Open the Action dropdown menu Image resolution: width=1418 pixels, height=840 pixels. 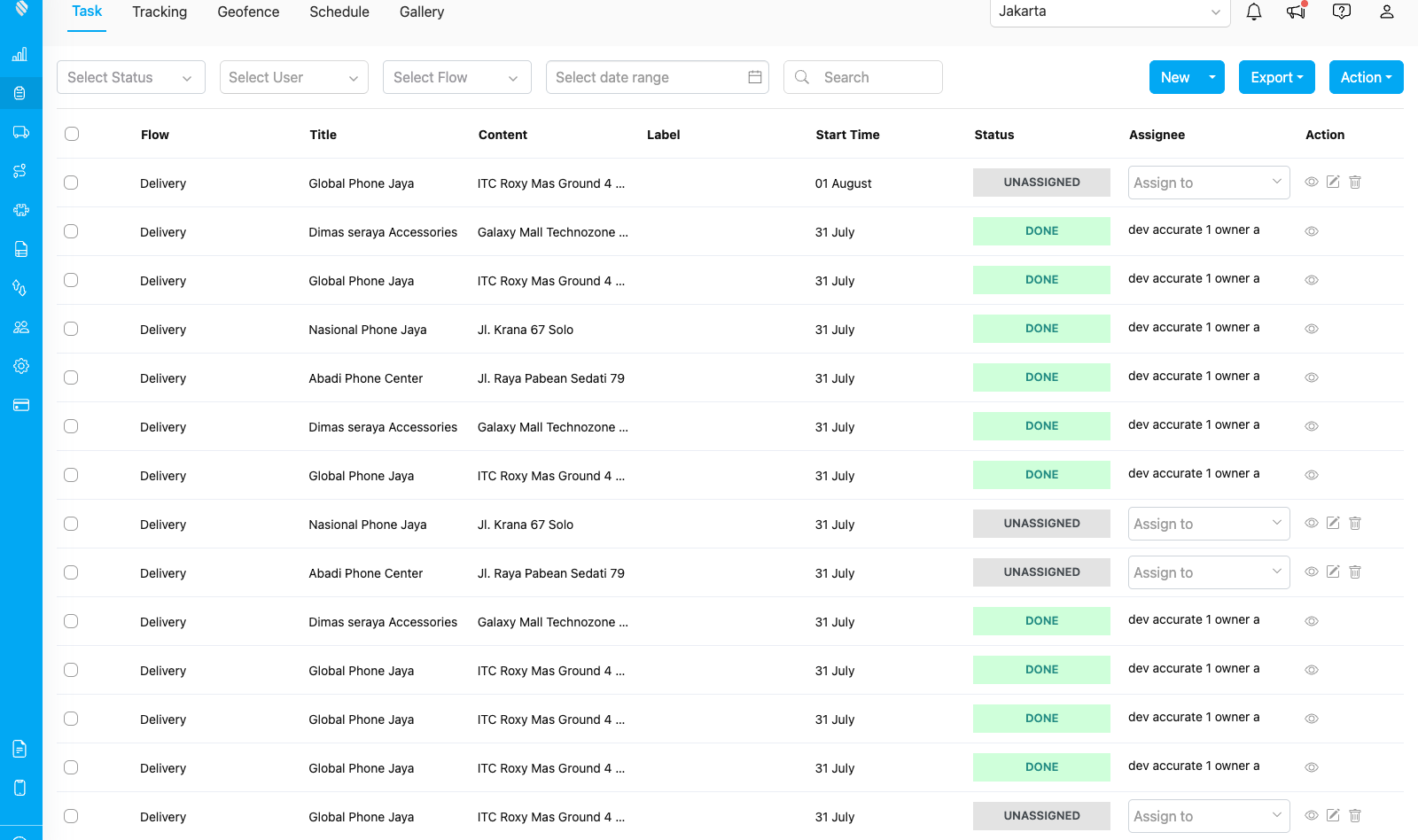coord(1367,77)
